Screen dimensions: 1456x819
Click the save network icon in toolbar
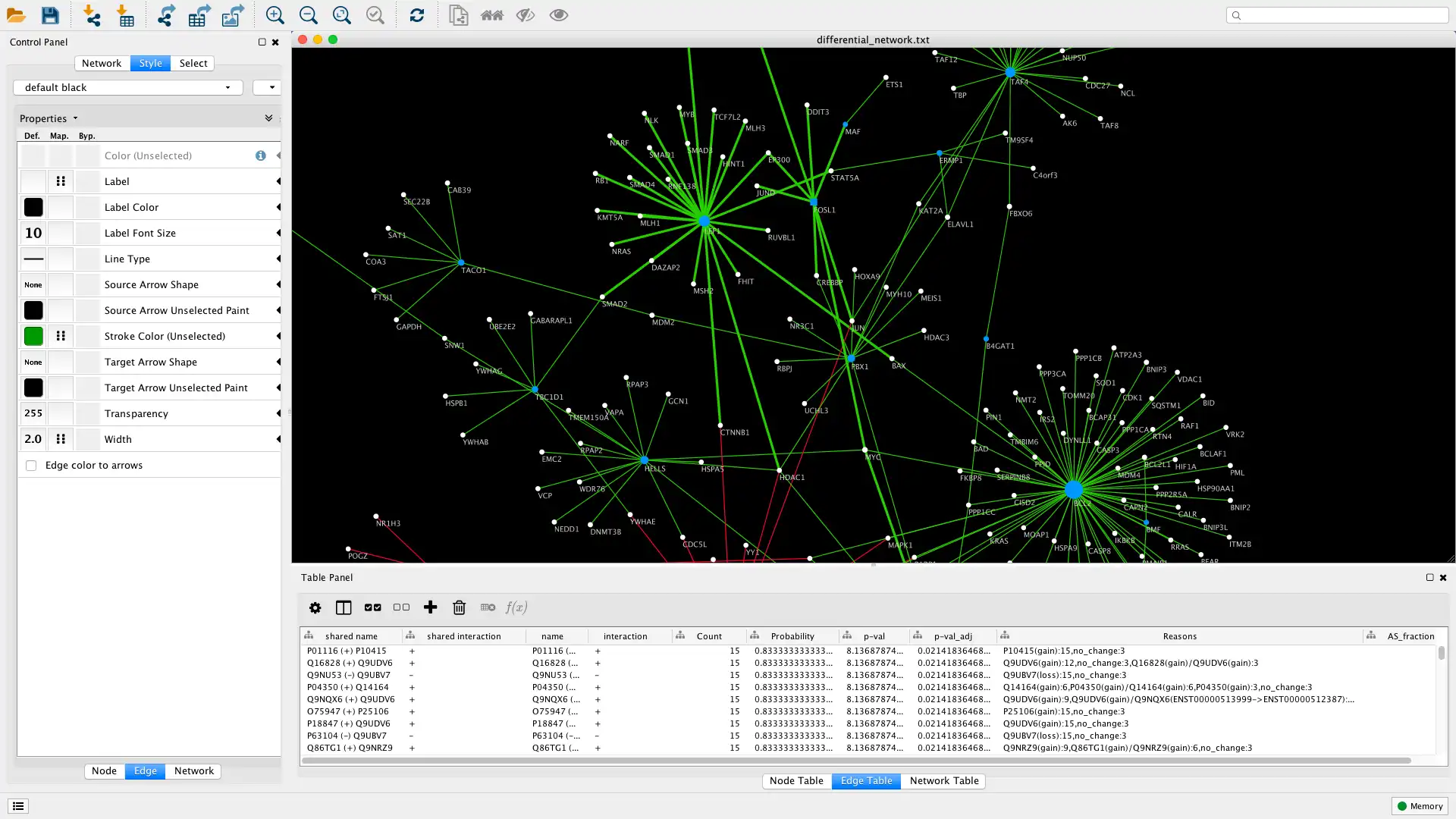click(49, 15)
